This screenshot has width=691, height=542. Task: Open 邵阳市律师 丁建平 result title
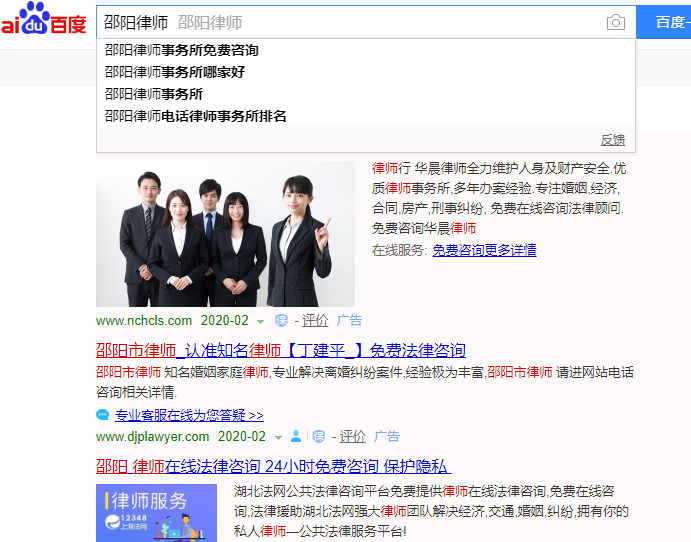pos(280,350)
